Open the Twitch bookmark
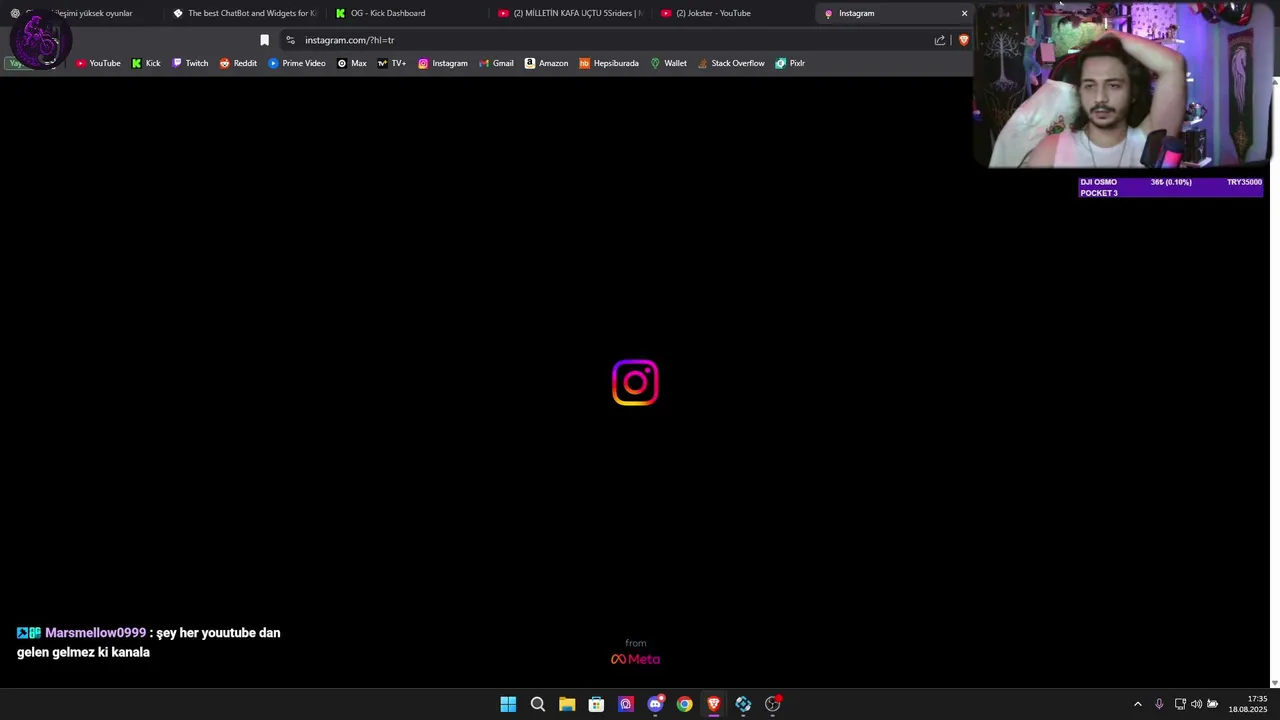This screenshot has height=720, width=1280. click(190, 63)
